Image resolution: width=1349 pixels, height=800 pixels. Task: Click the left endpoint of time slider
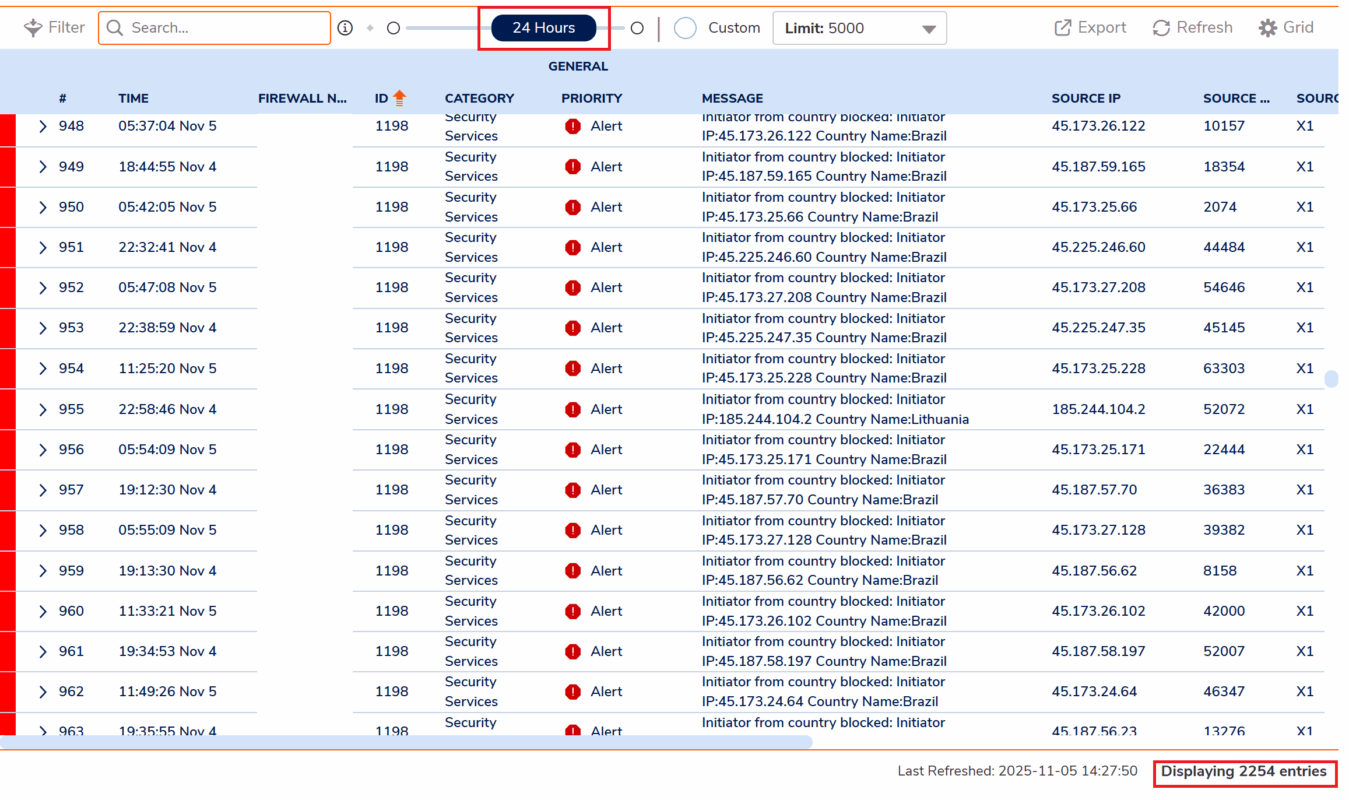tap(393, 28)
